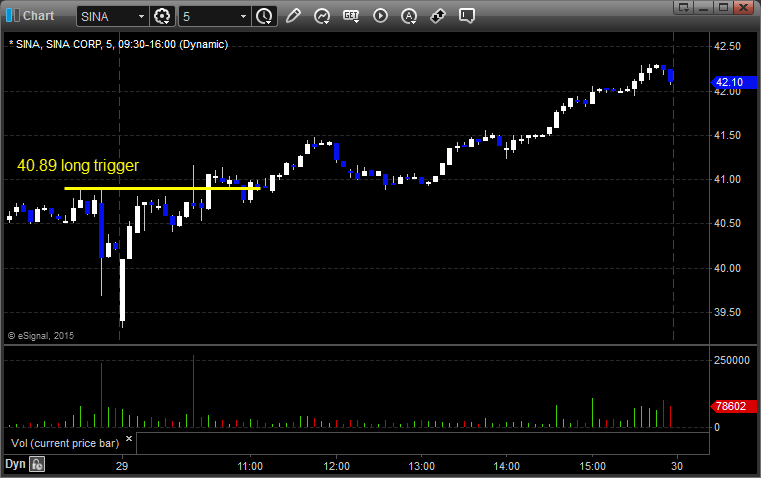Toggle the Dyn dynamic mode label
The height and width of the screenshot is (478, 761).
[x=15, y=464]
